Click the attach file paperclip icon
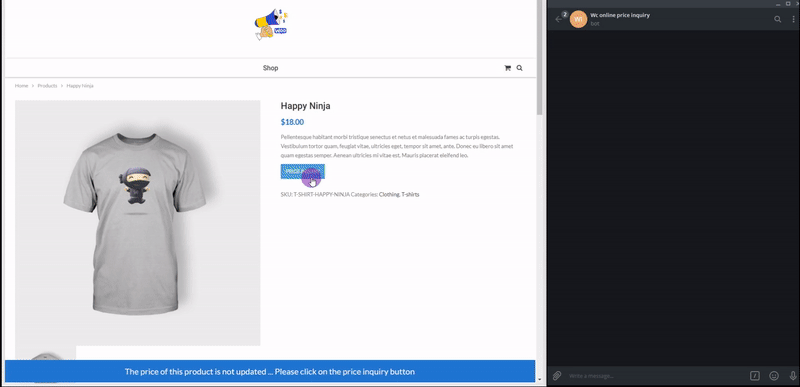Image resolution: width=800 pixels, height=387 pixels. tap(557, 376)
